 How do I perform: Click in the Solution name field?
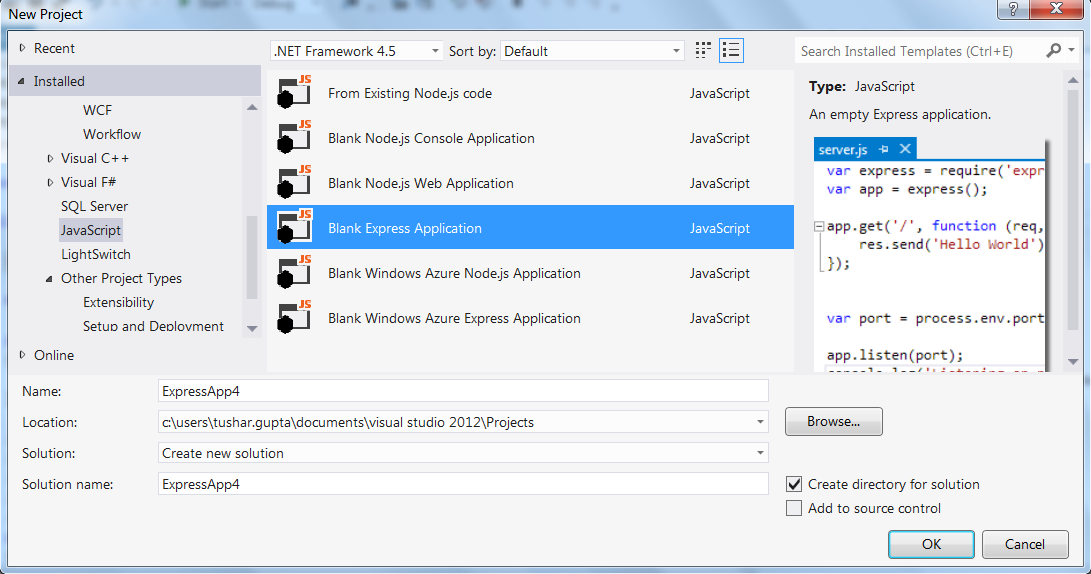click(463, 484)
